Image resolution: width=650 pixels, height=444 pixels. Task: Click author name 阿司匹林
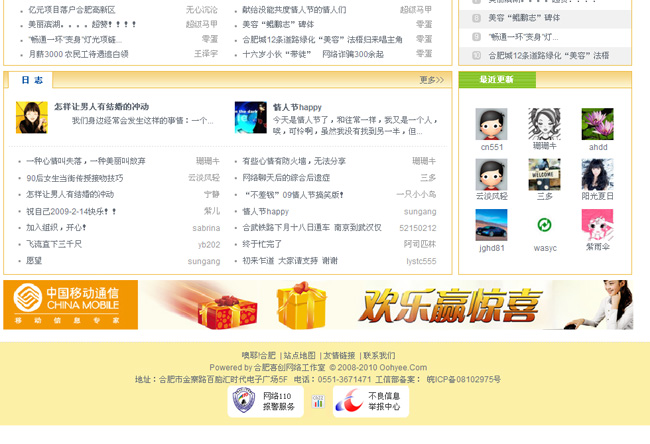420,244
